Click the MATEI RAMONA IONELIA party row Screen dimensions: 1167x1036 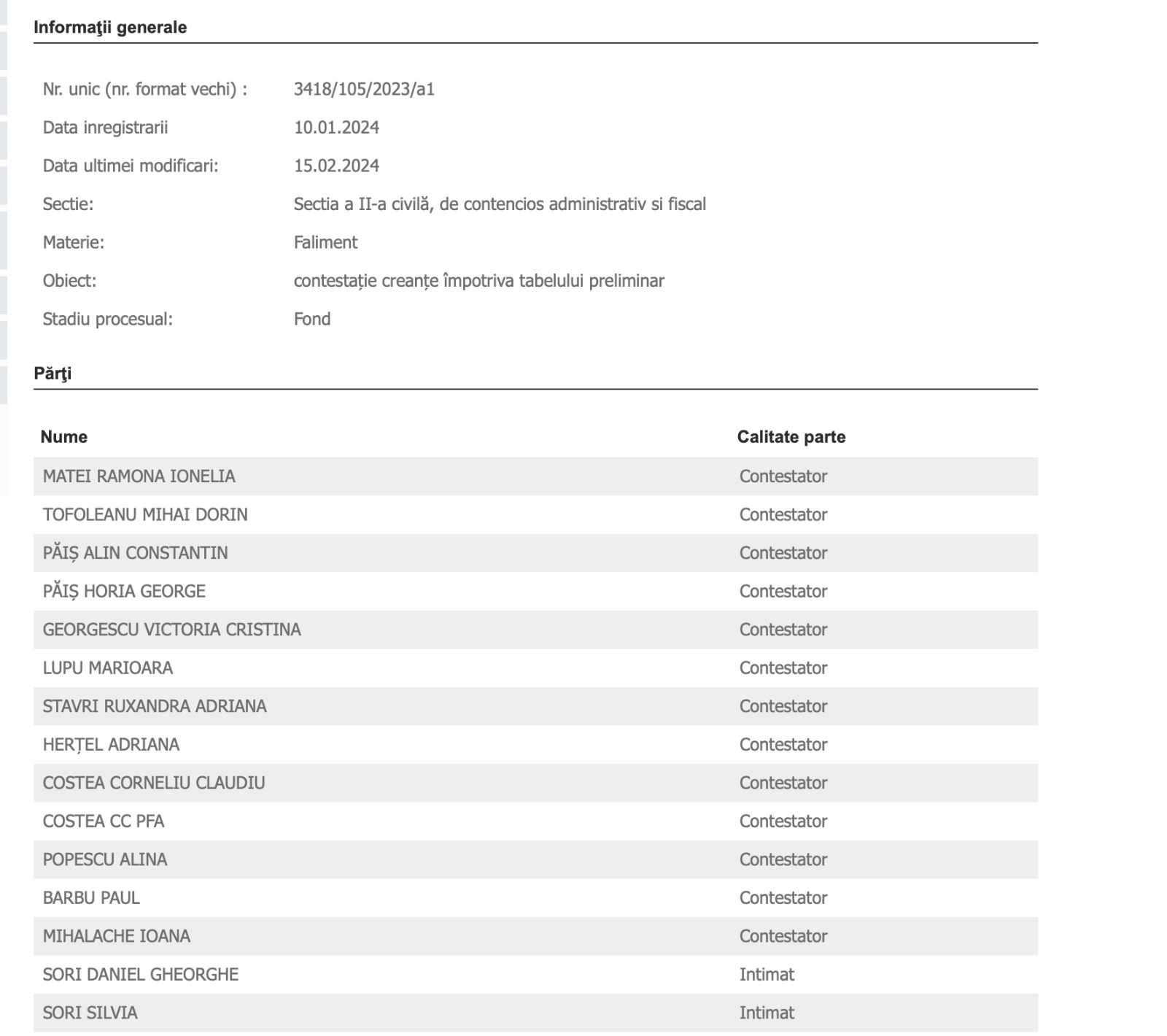pos(139,476)
